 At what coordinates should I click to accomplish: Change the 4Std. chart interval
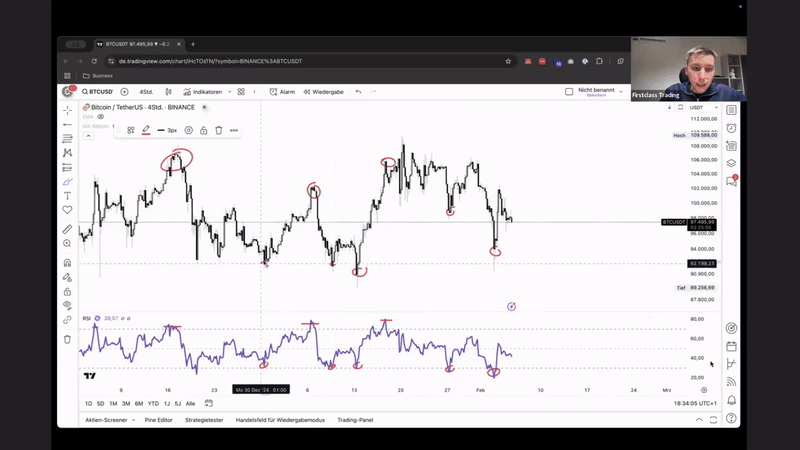point(146,92)
